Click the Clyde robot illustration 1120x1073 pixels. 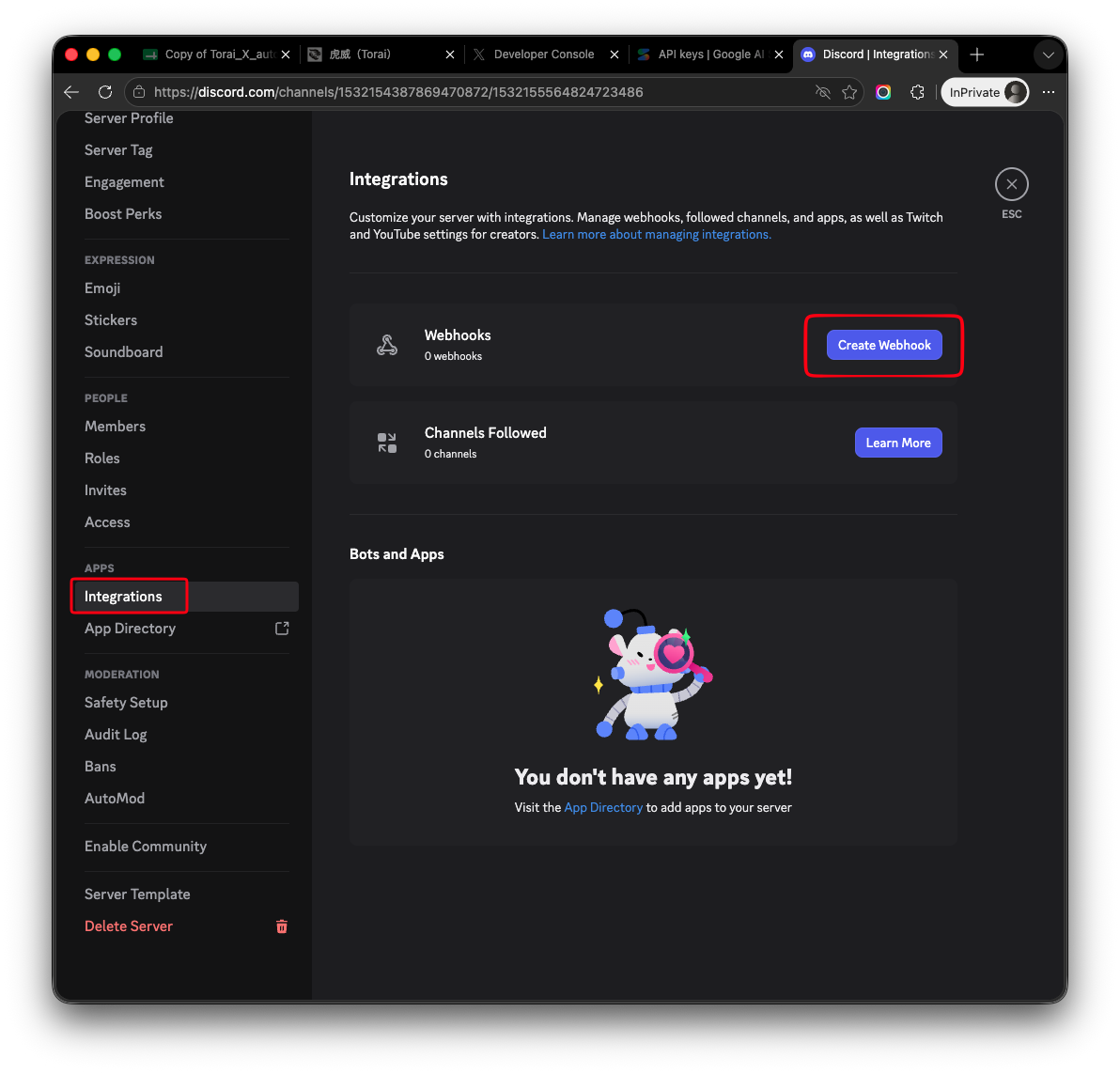tap(653, 675)
